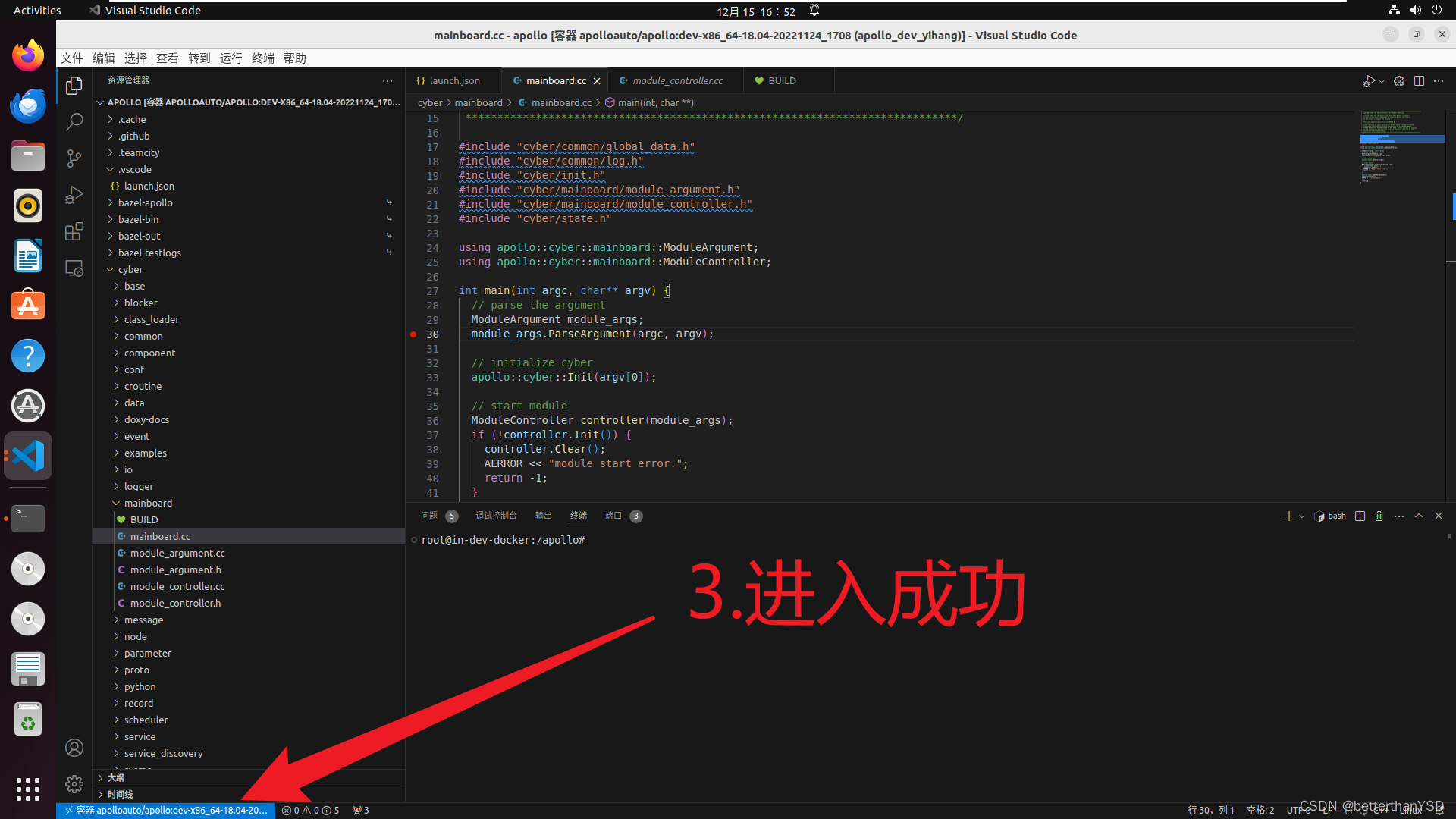Split the terminal panel
The image size is (1456, 819).
point(1360,516)
